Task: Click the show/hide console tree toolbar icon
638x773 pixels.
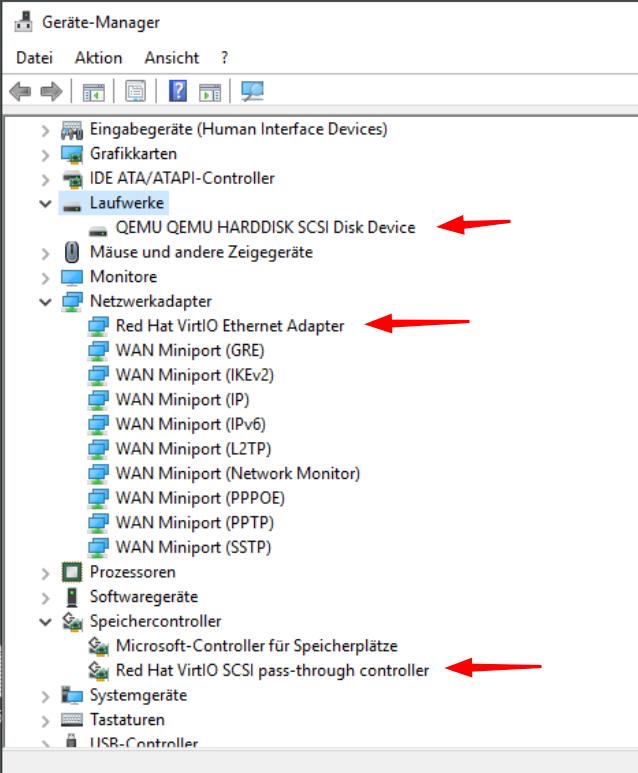Action: point(93,92)
